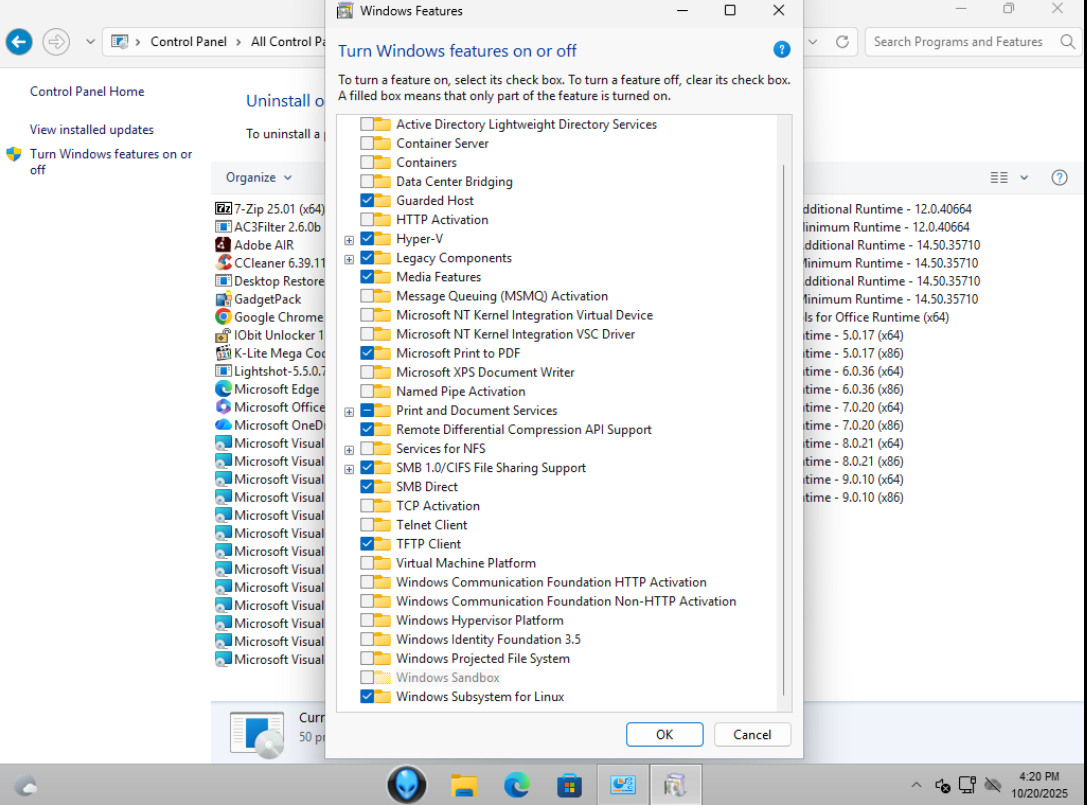Click the Windows Features taskbar icon
The image size is (1087, 805).
point(675,785)
